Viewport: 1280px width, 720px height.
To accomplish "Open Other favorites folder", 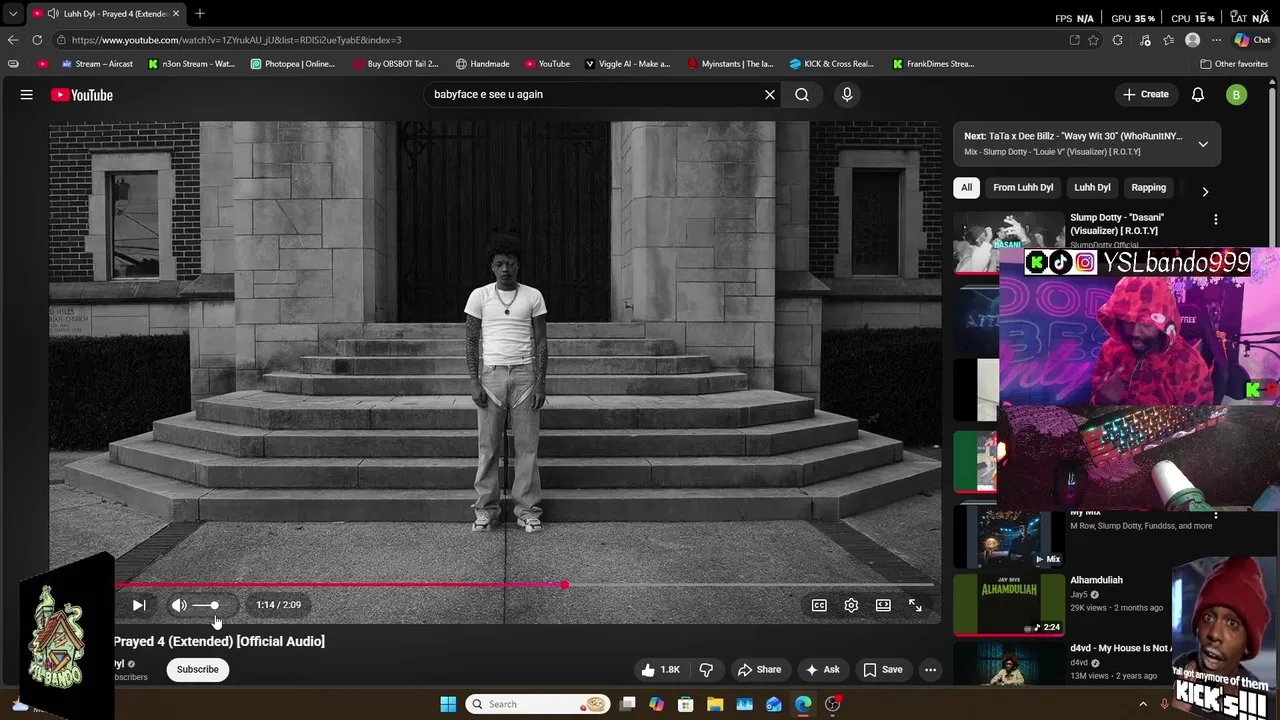I will point(1234,64).
